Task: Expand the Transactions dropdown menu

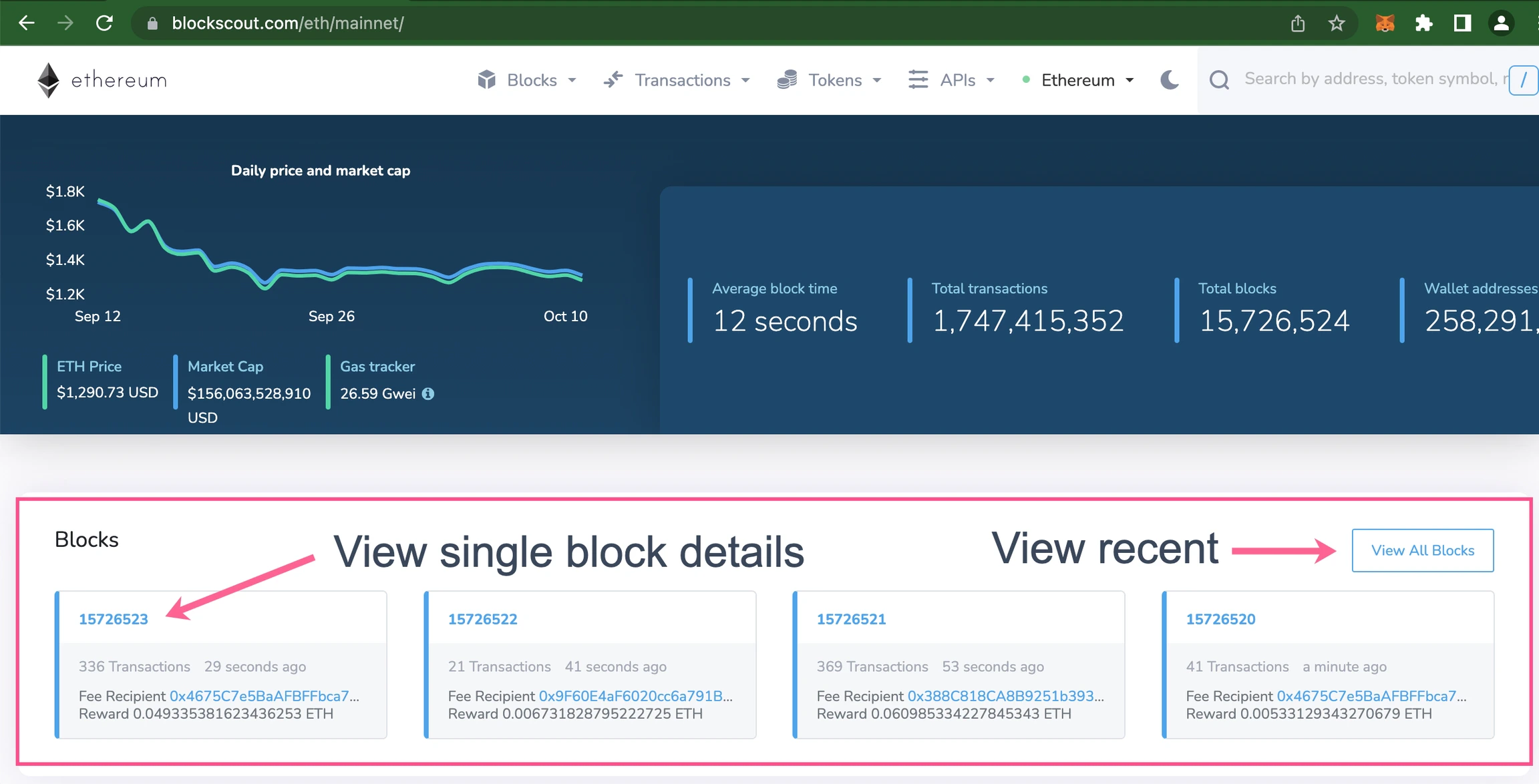Action: 677,80
